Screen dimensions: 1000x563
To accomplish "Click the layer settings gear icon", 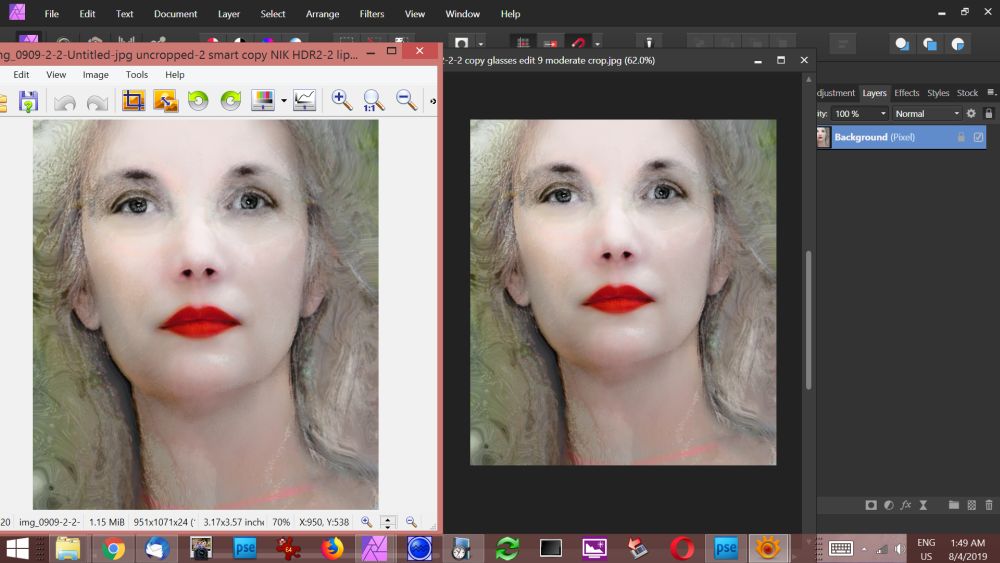I will point(970,114).
